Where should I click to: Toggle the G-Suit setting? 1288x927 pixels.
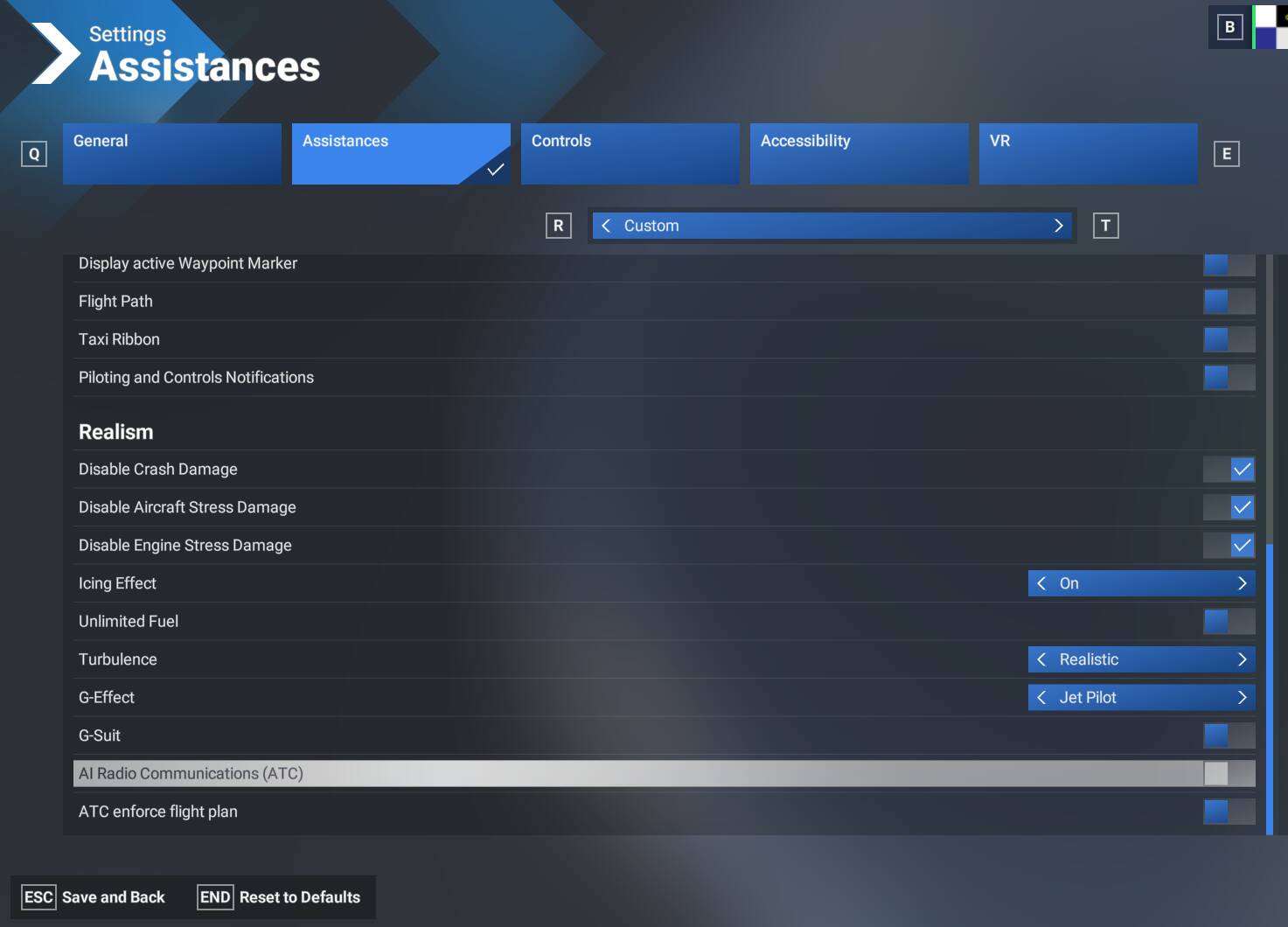(1229, 735)
